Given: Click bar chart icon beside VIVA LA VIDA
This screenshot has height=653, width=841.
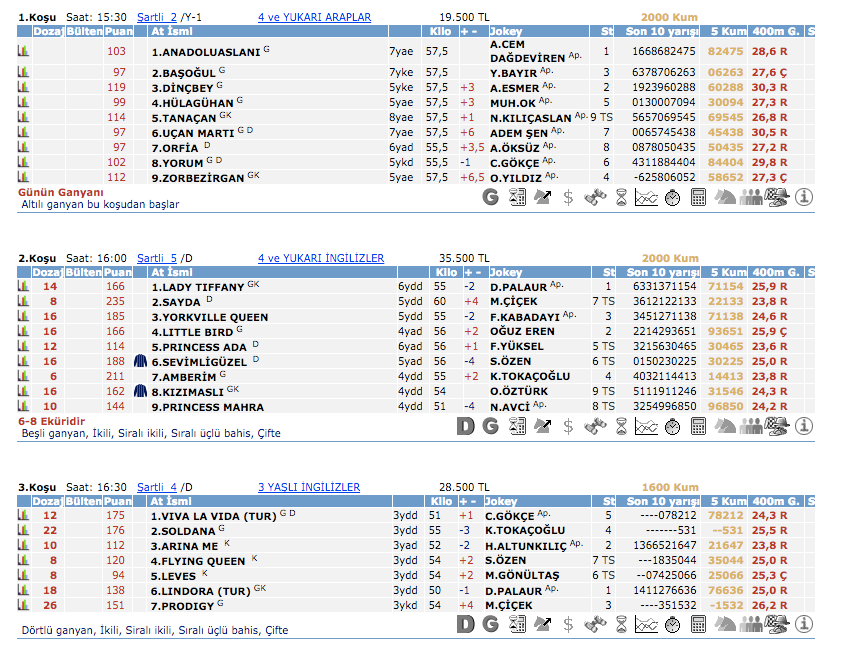Looking at the screenshot, I should [x=23, y=516].
